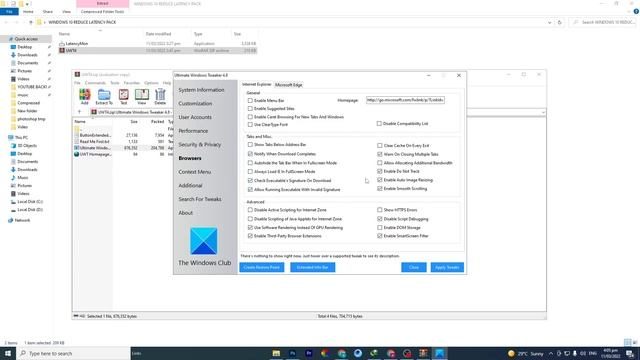Screen dimensions: 640x360
Task: Select the Ultimate Windows Tweaker executable in WinRAR
Action: [95, 148]
